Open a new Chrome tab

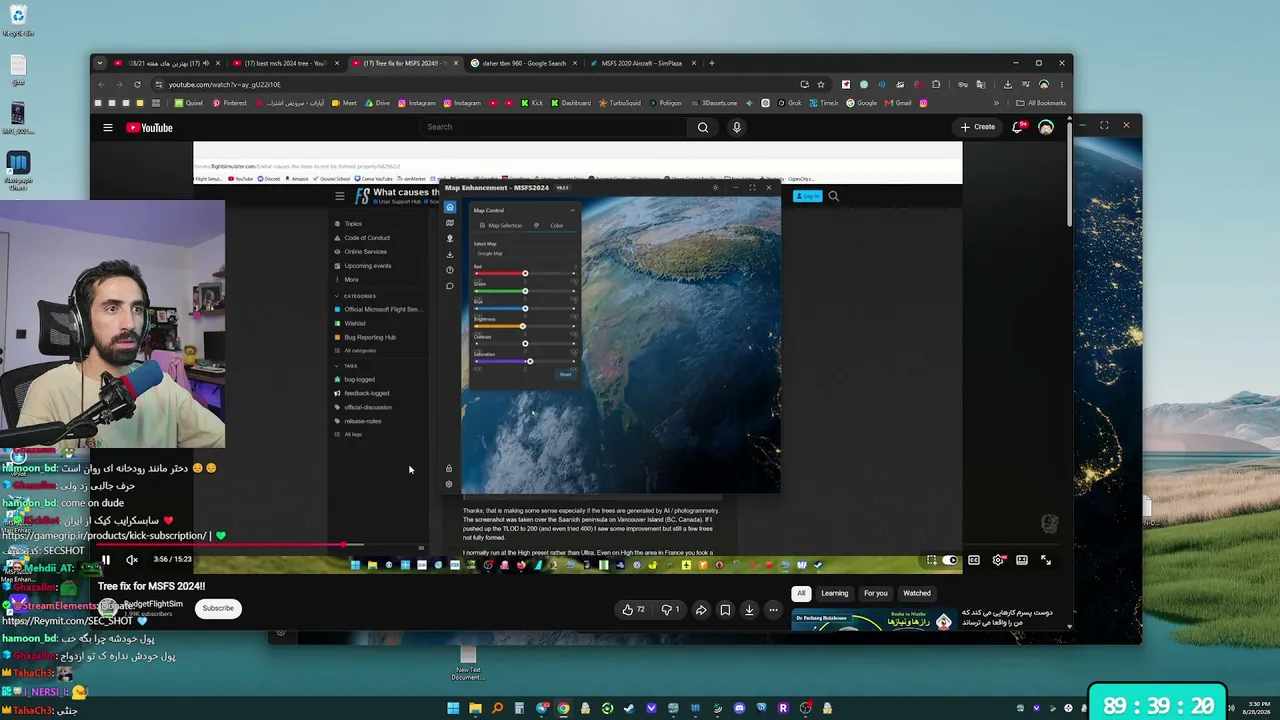[x=712, y=63]
